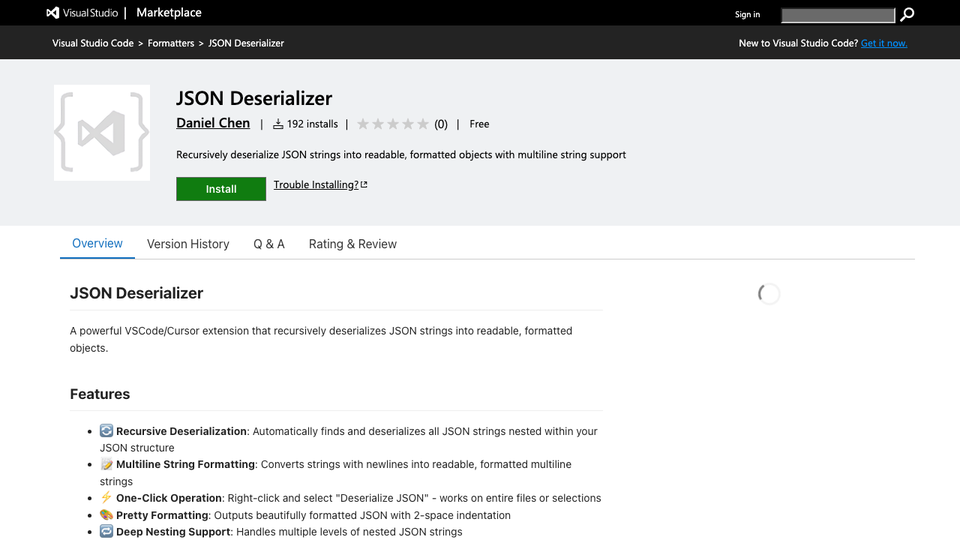Click the search magnifier icon

tap(907, 14)
